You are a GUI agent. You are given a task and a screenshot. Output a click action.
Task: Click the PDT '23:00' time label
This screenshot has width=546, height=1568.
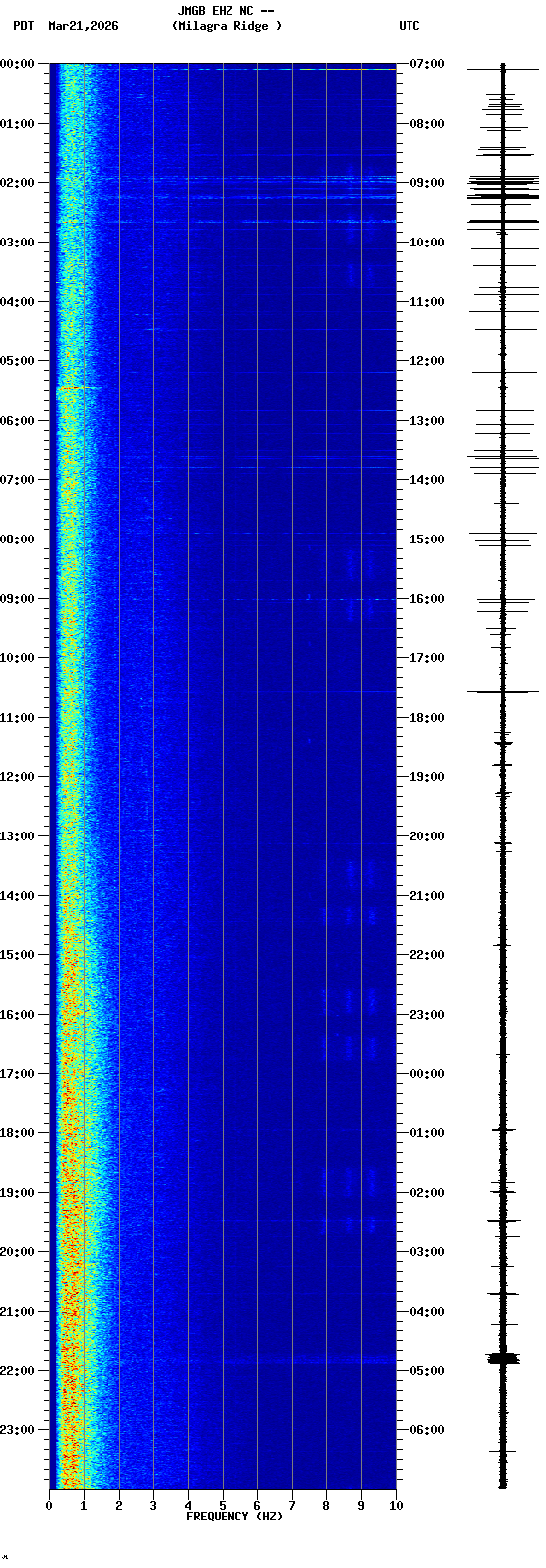(x=17, y=1430)
